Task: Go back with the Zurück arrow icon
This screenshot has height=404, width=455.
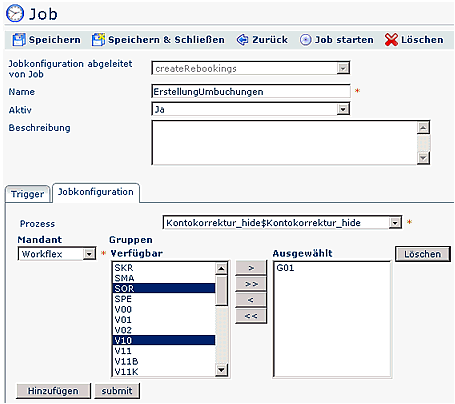Action: pyautogui.click(x=242, y=40)
